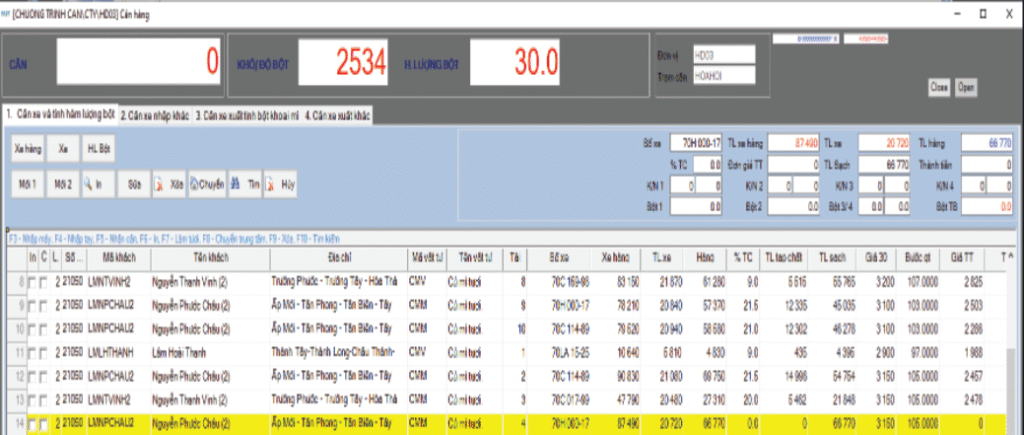Toggle the C checkbox in row 11
The height and width of the screenshot is (435, 1024).
[x=43, y=351]
